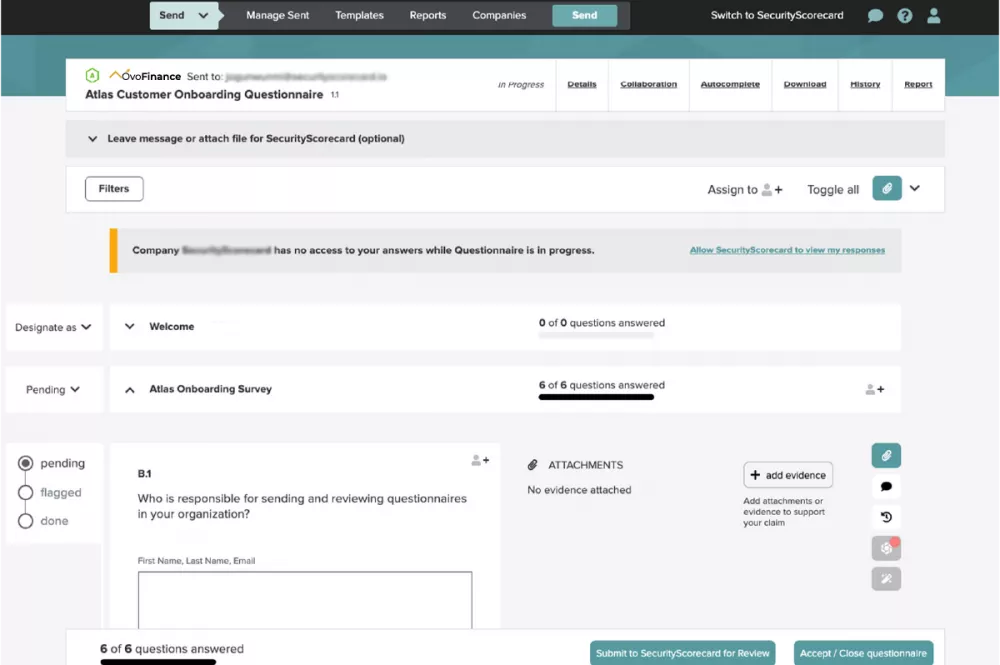Click the Atlas Onboarding Survey progress bar
The image size is (1000, 665).
596,397
